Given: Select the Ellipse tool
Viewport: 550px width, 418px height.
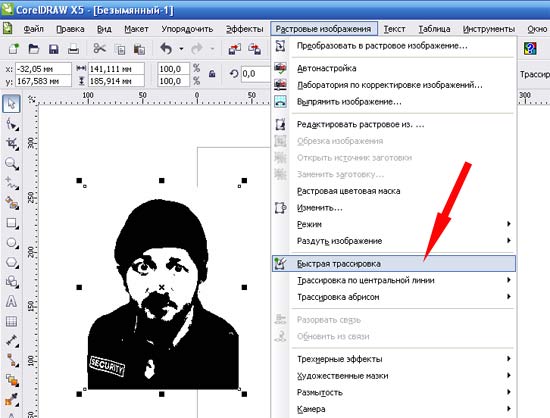Looking at the screenshot, I should point(12,243).
